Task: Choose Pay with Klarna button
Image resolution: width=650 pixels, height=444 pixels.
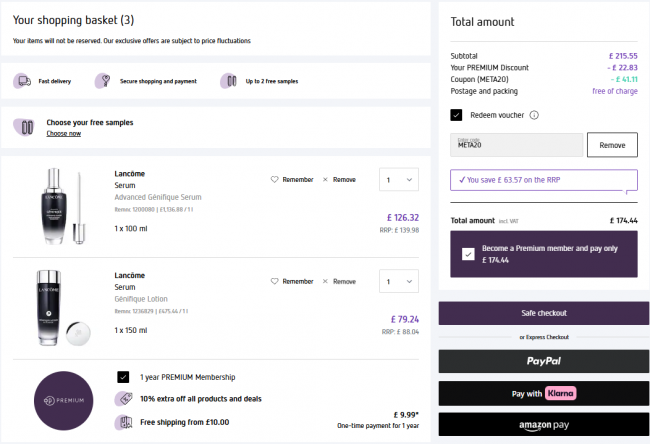Action: 544,393
